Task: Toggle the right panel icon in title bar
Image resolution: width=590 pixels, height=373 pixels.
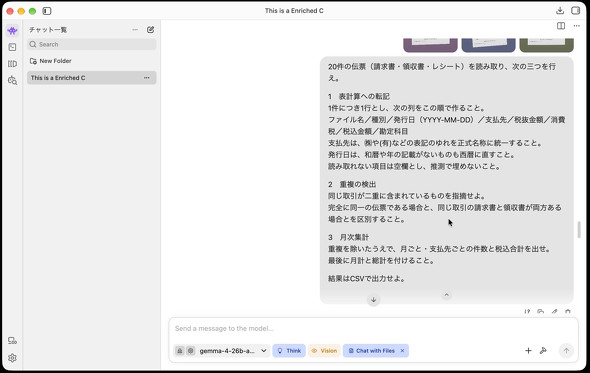Action: click(x=575, y=11)
